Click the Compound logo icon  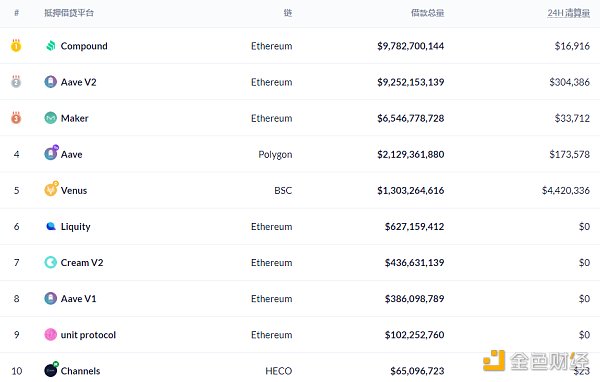click(51, 46)
